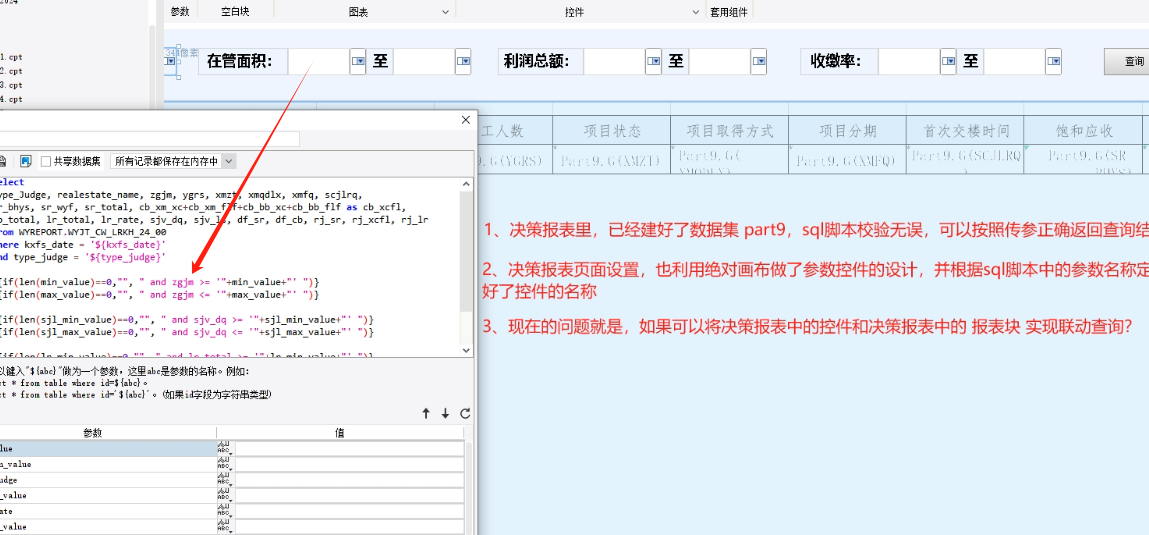Click SQL editor scrollbar down arrow

point(467,351)
